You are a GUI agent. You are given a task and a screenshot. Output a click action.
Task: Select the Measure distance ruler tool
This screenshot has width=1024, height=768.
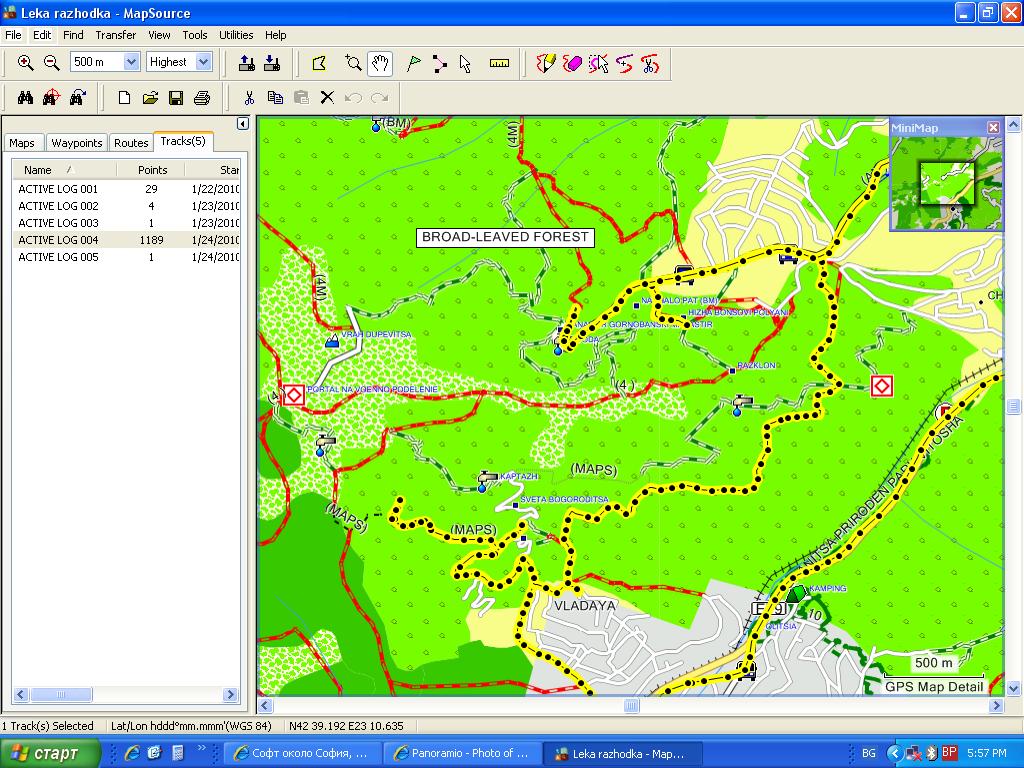pos(499,64)
